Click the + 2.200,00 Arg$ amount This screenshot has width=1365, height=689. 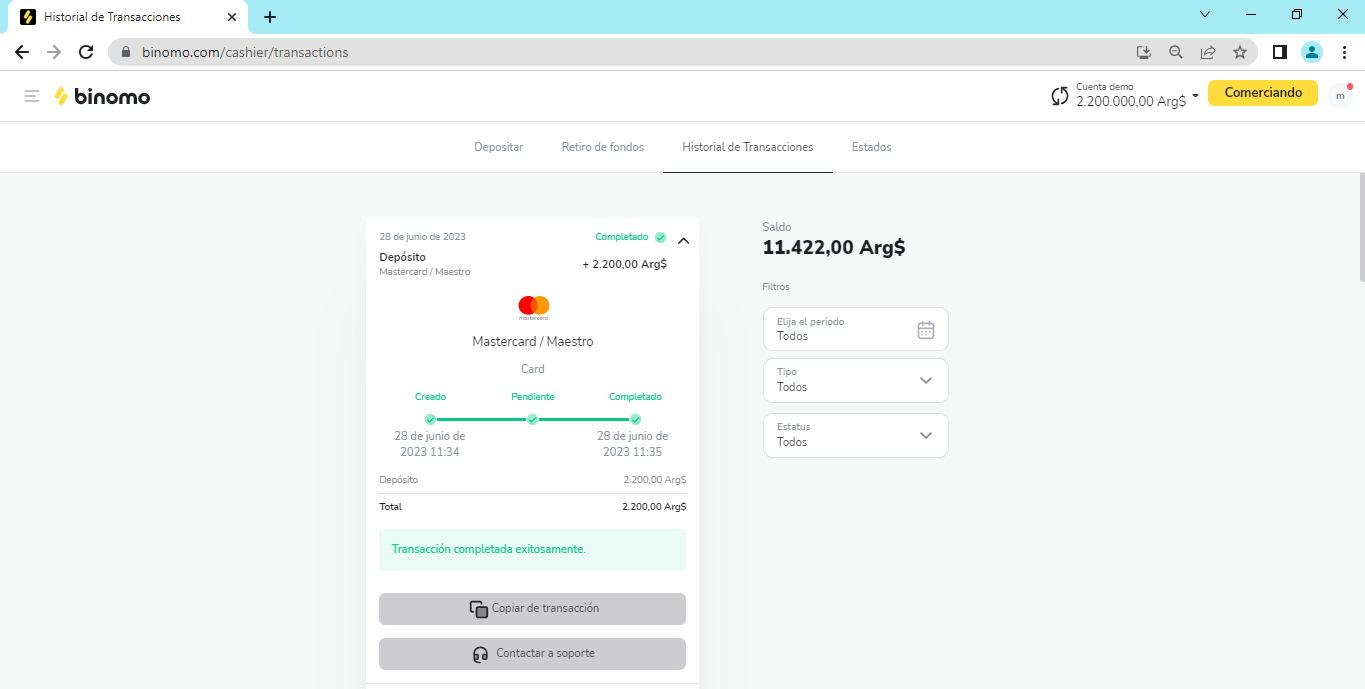click(x=625, y=264)
